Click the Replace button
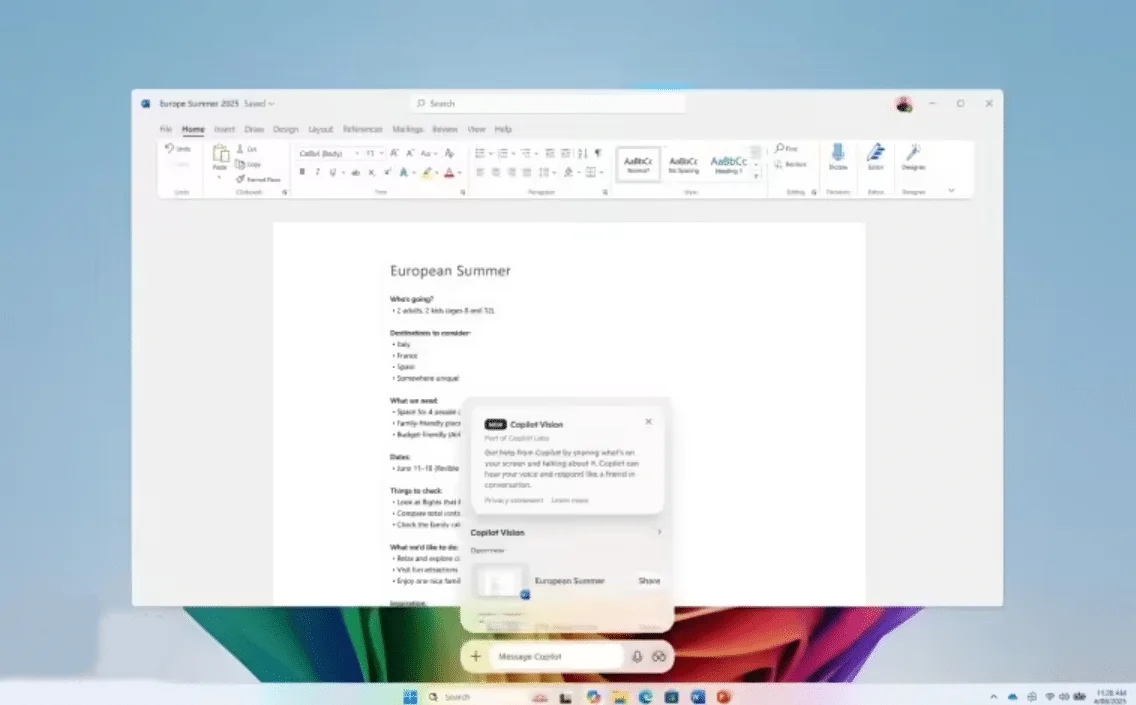The image size is (1136, 705). tap(790, 164)
